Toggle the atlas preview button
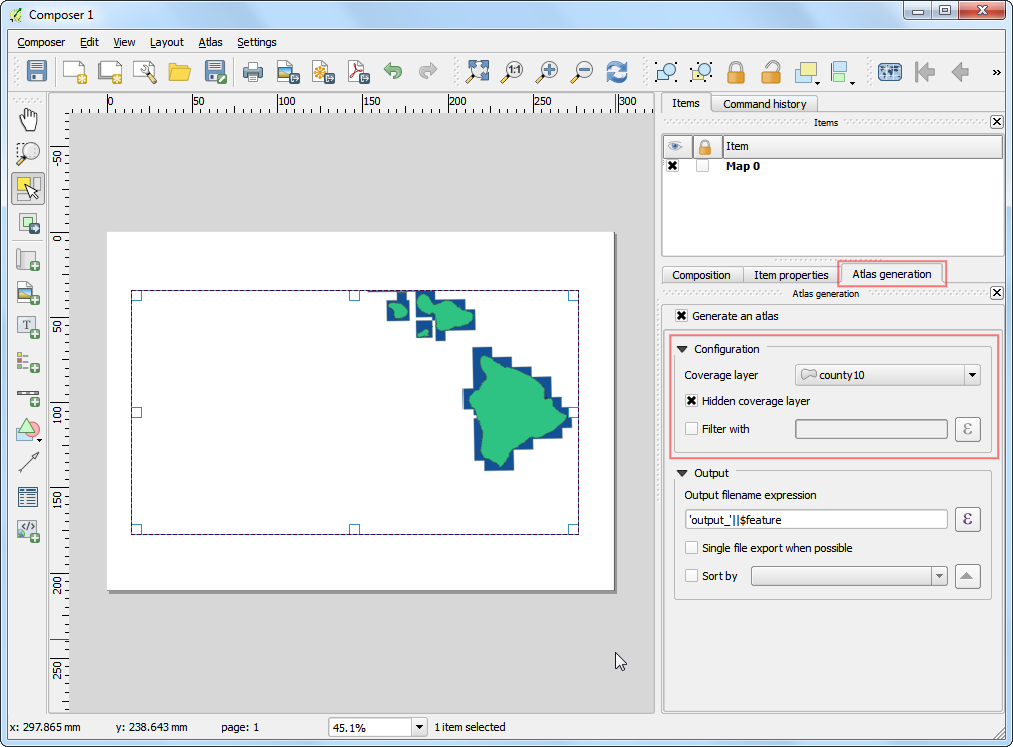This screenshot has height=747, width=1013. coord(890,71)
